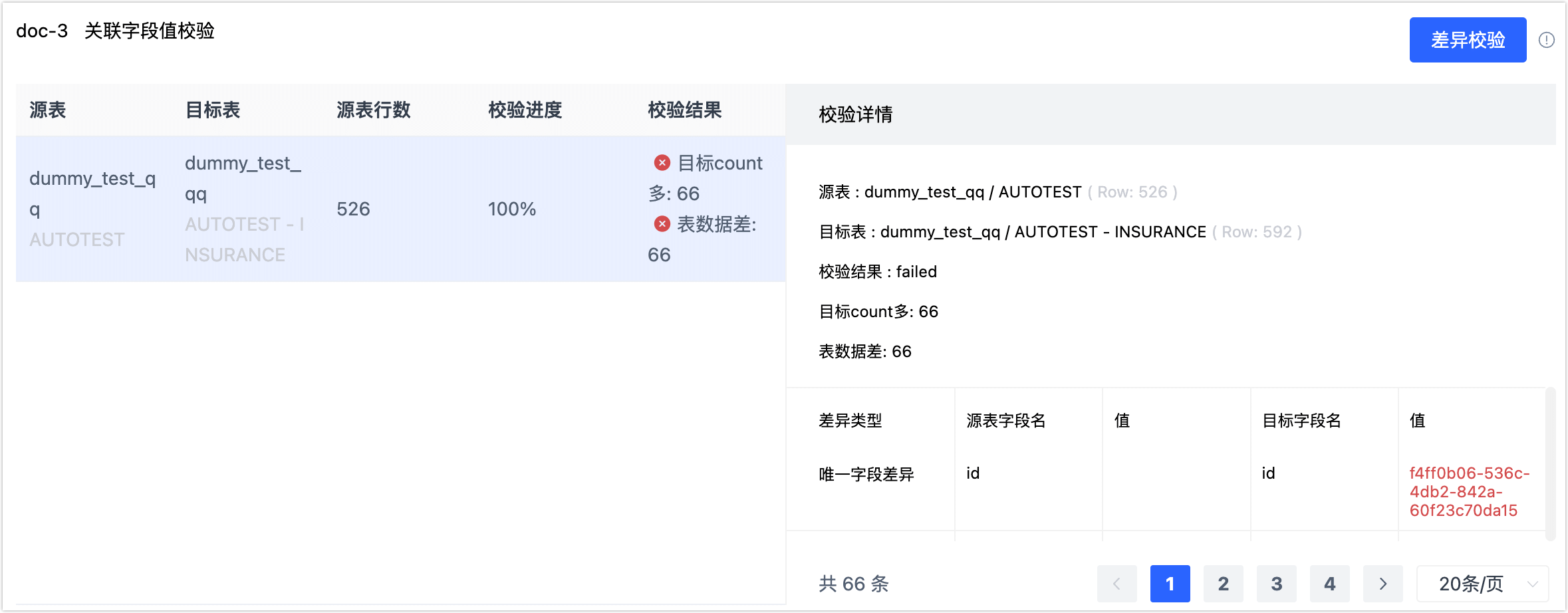
Task: Jump to page 4 of results
Action: tap(1330, 584)
